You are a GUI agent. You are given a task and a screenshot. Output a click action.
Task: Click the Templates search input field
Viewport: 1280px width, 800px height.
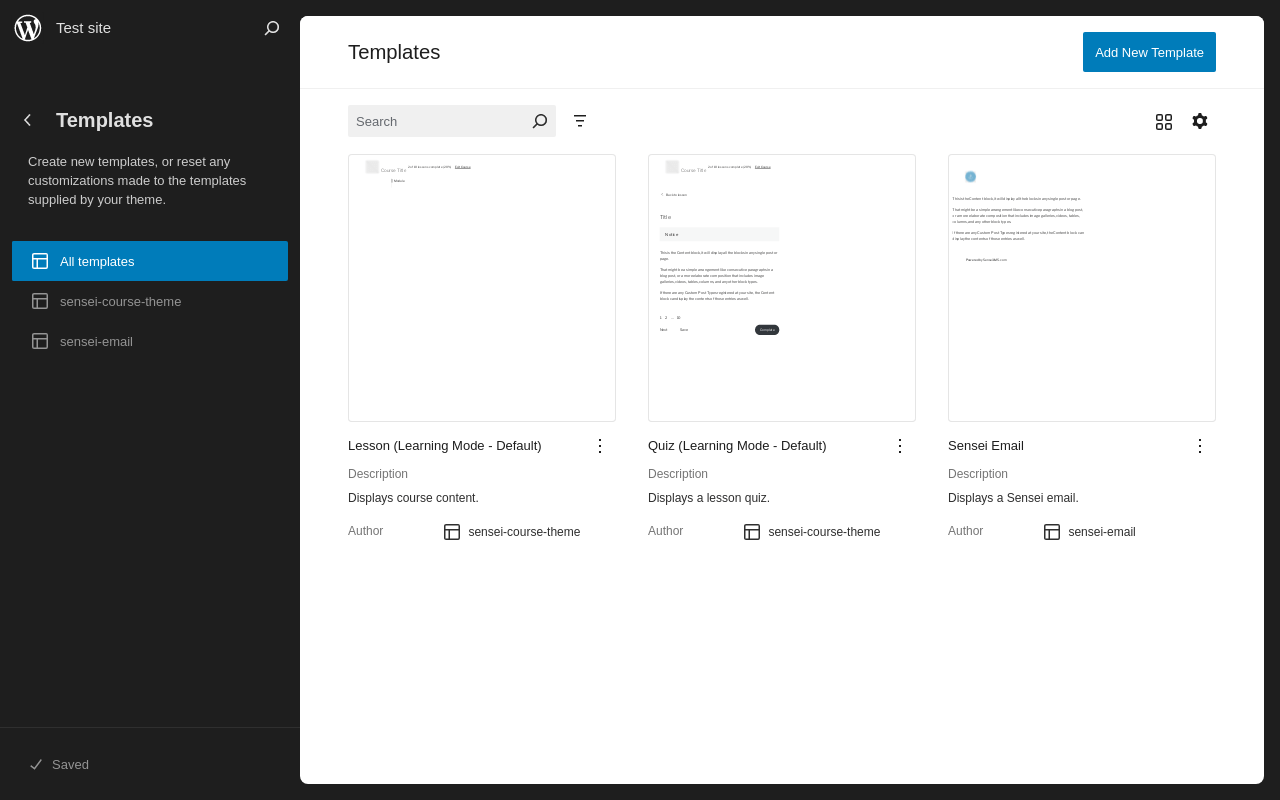coord(438,121)
